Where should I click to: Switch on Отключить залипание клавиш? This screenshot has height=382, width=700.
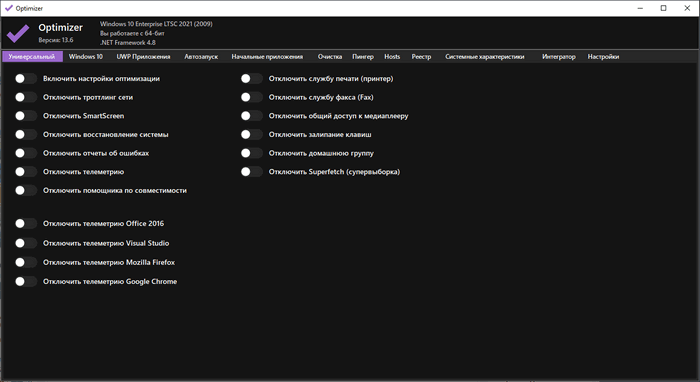pyautogui.click(x=251, y=134)
